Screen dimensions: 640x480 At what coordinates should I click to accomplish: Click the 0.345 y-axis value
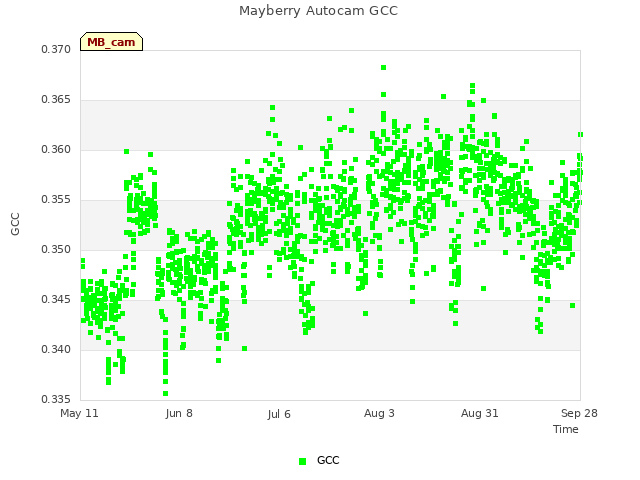56,300
